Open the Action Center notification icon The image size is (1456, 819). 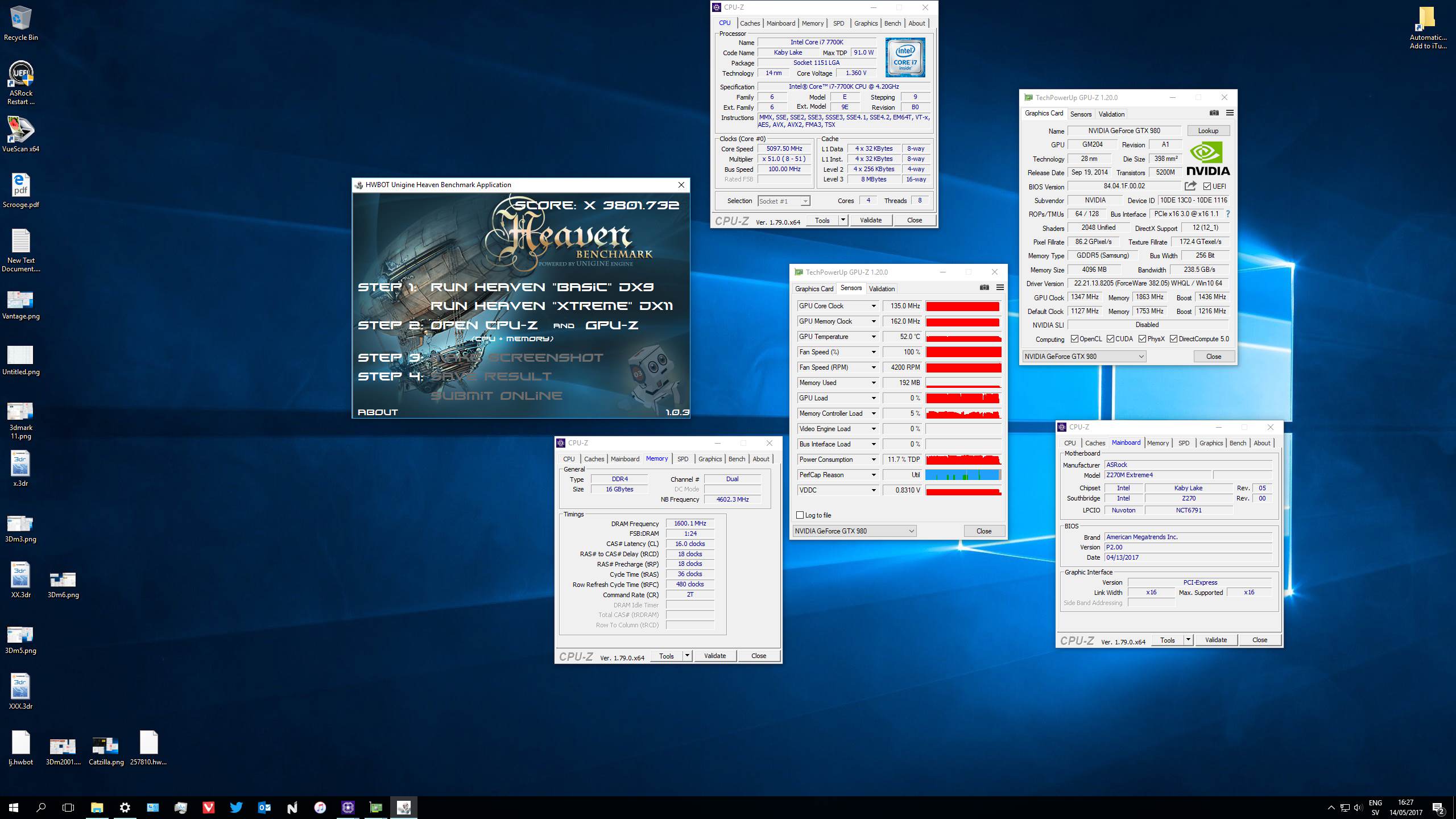click(x=1438, y=808)
